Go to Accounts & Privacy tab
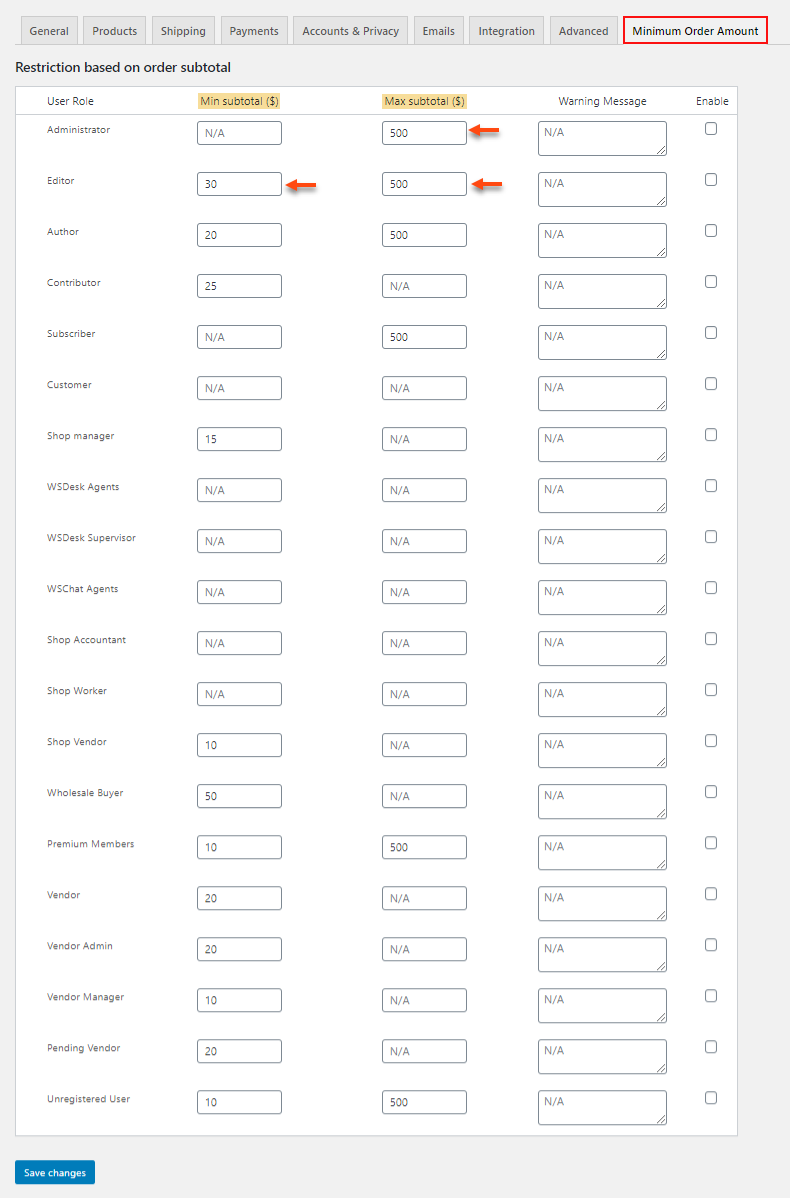 [351, 31]
